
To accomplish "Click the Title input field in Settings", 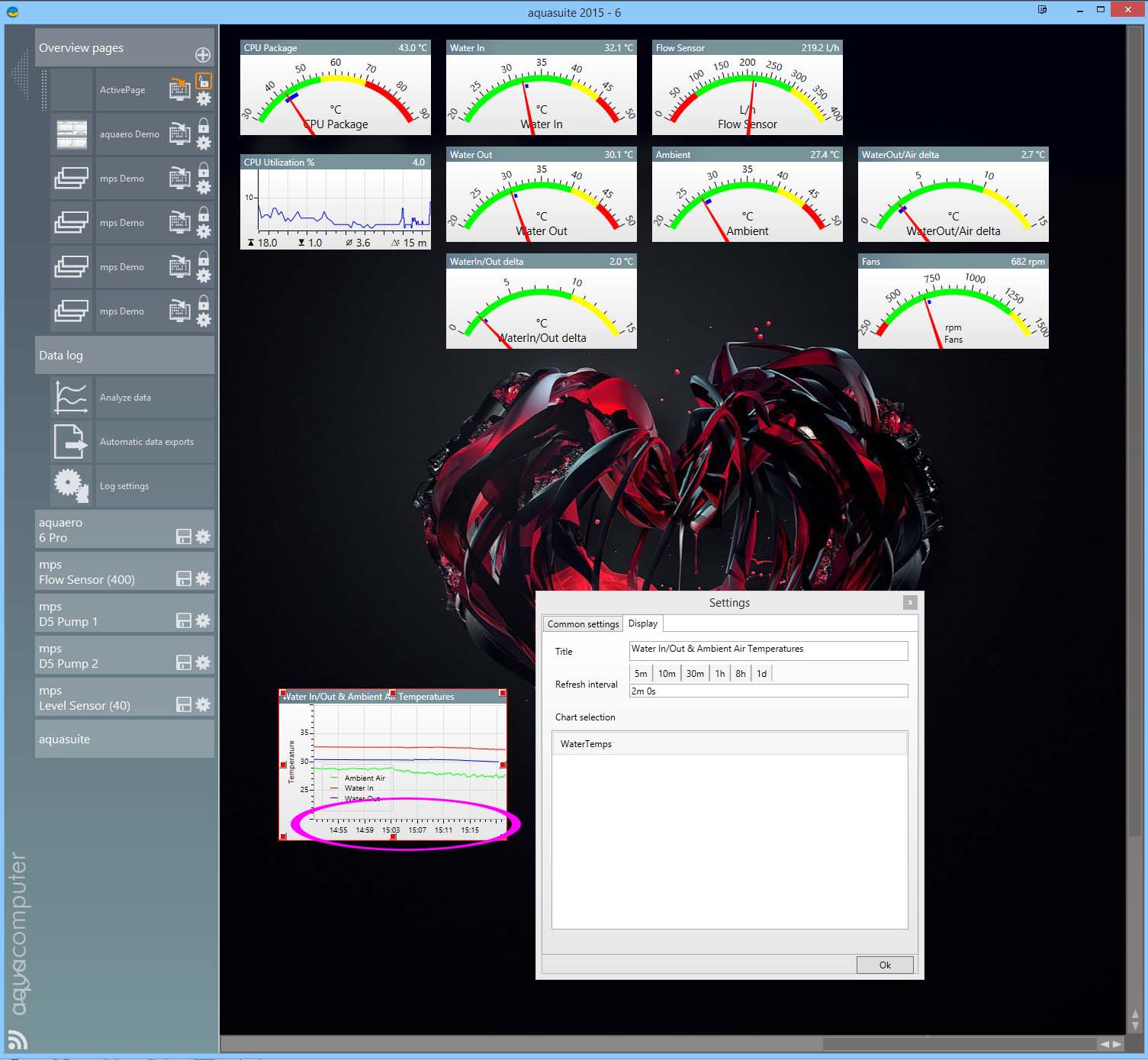I will [767, 649].
